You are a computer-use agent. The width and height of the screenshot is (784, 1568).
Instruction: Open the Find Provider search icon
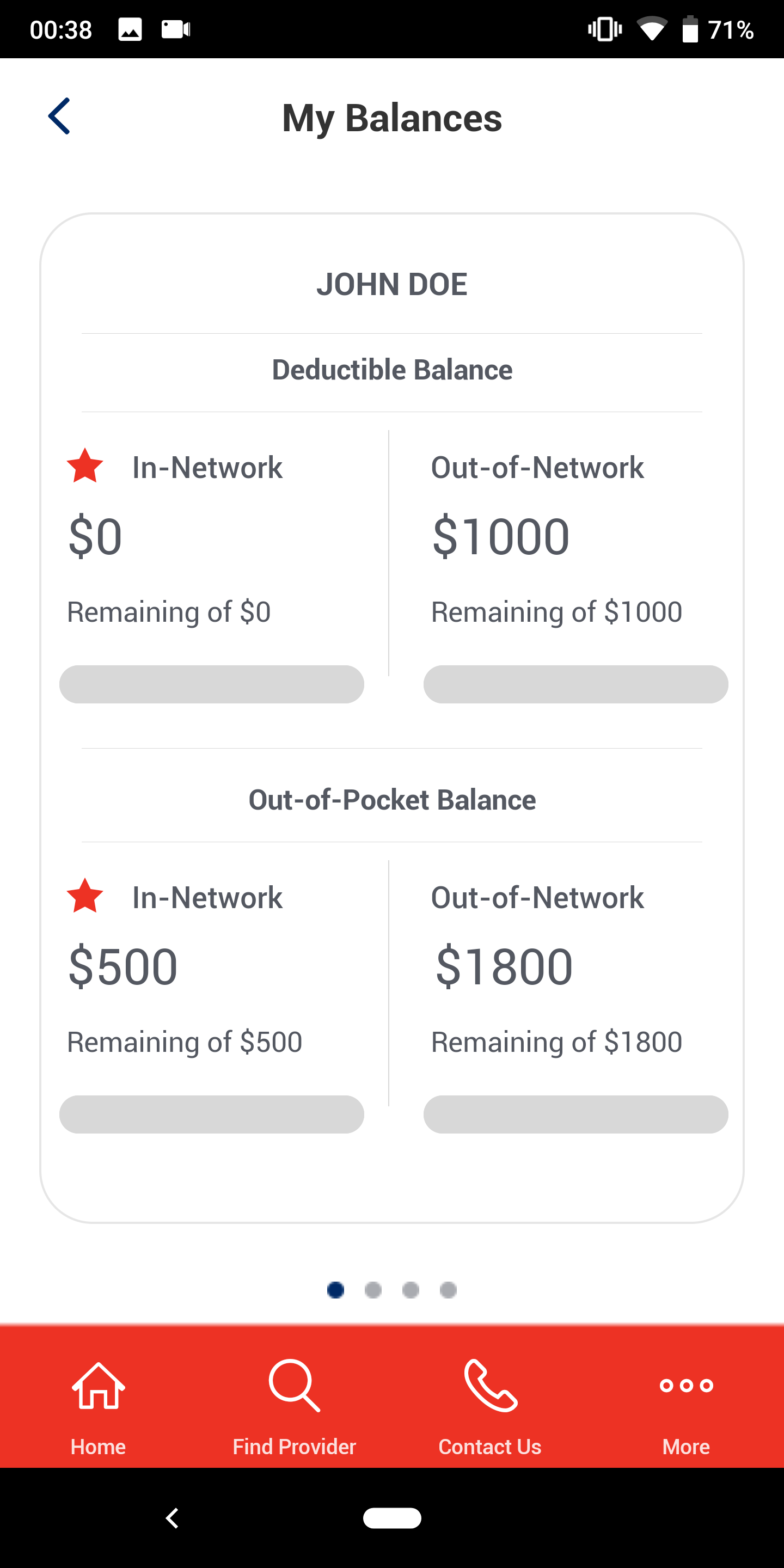coord(295,1386)
